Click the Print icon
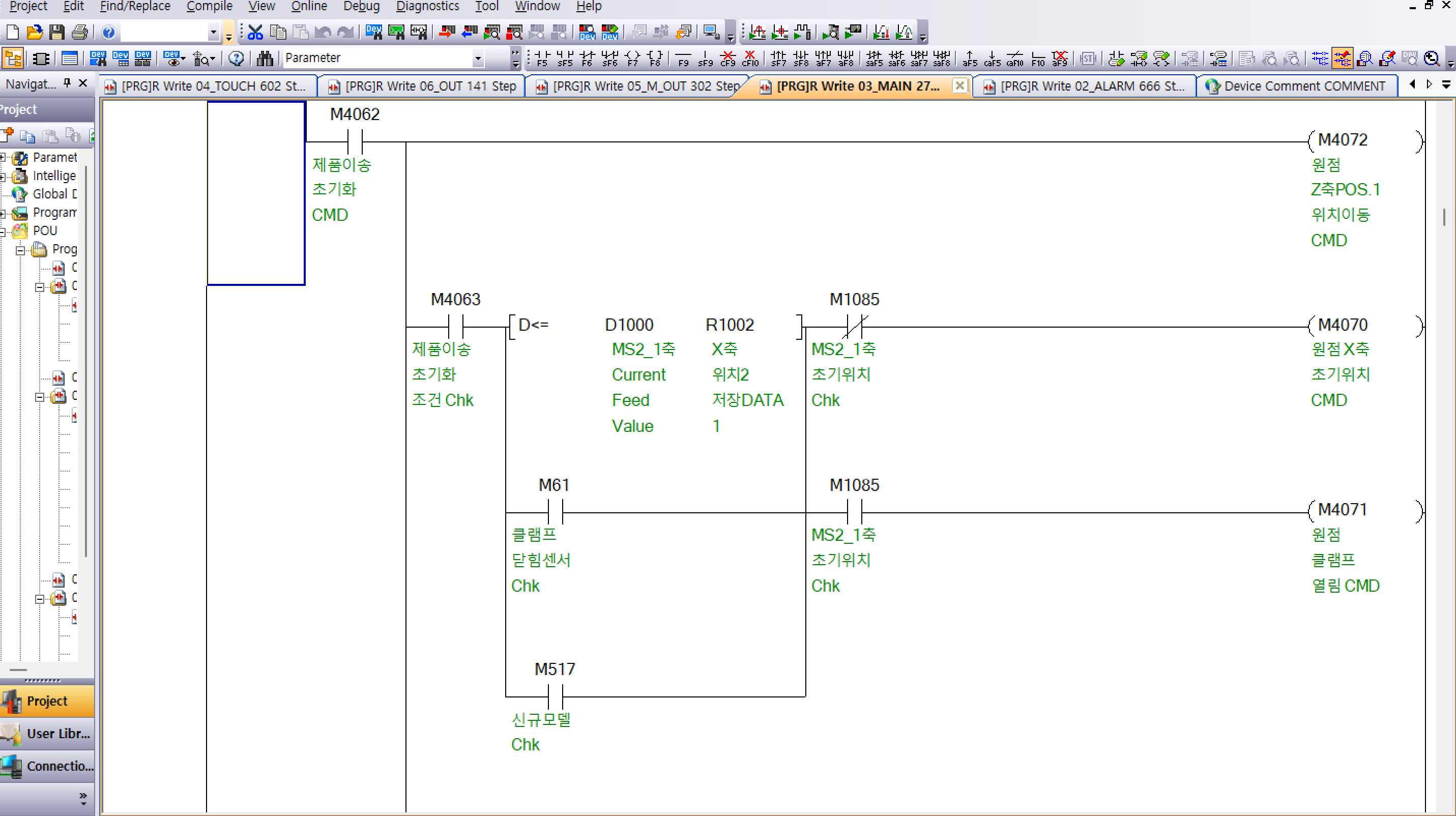The height and width of the screenshot is (816, 1456). click(80, 32)
